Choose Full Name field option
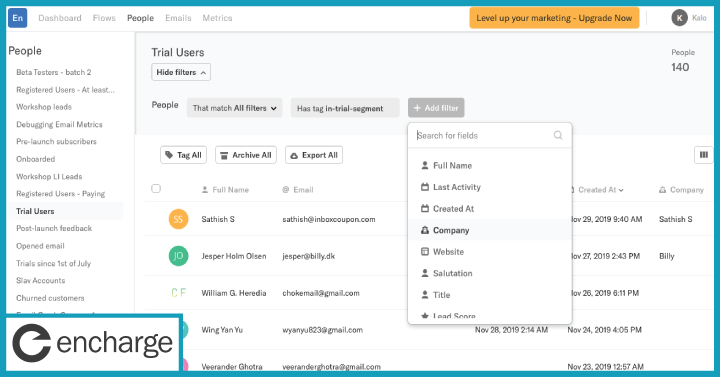 [x=489, y=165]
